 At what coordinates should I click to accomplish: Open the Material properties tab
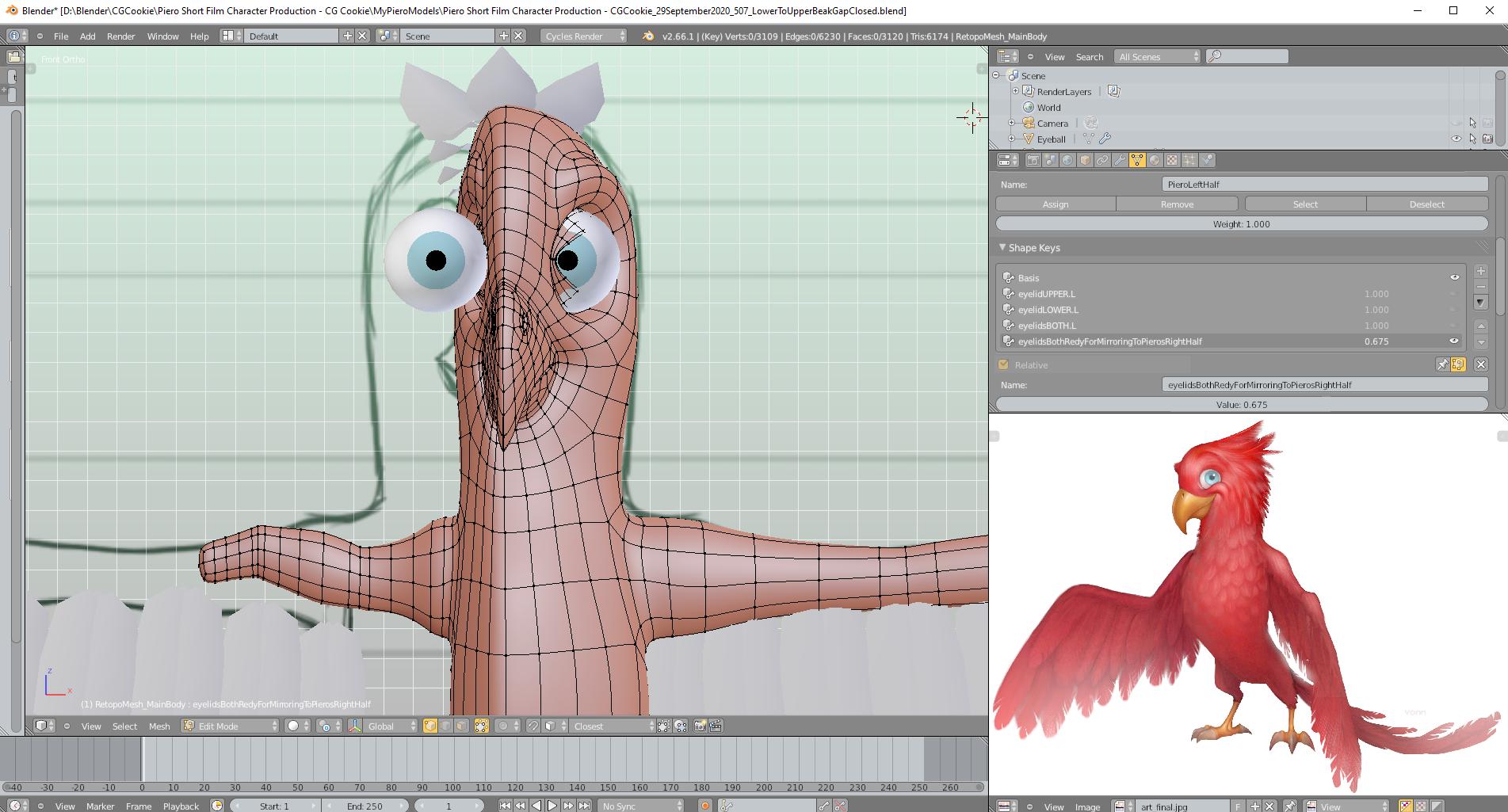tap(1155, 160)
